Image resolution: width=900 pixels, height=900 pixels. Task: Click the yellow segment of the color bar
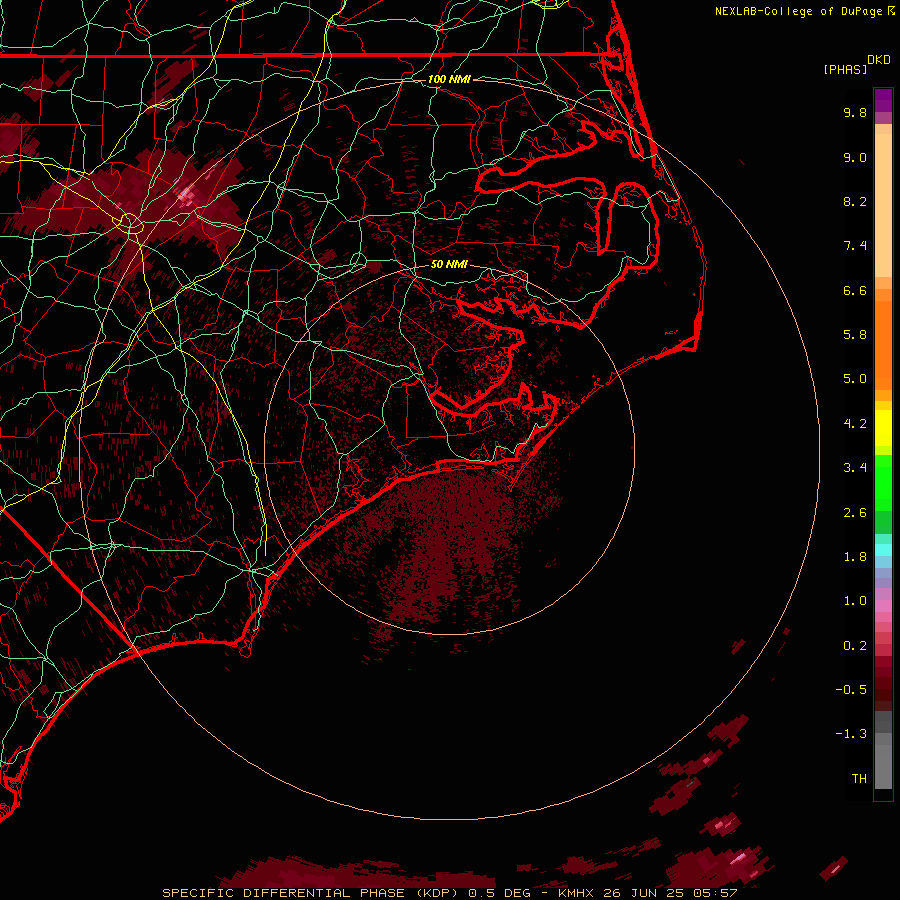click(x=883, y=428)
